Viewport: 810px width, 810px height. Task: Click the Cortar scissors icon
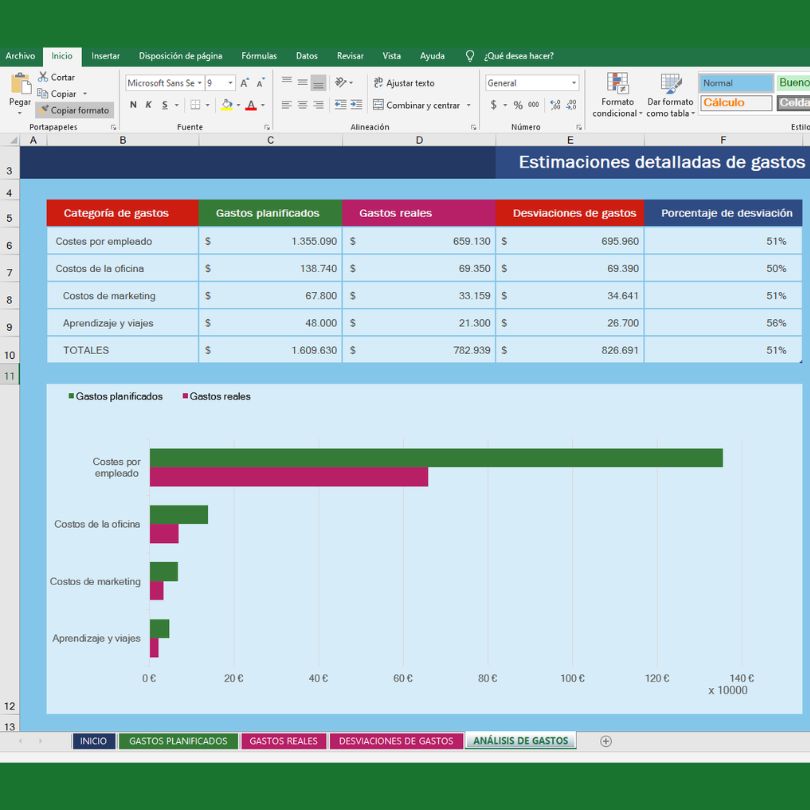tap(43, 77)
